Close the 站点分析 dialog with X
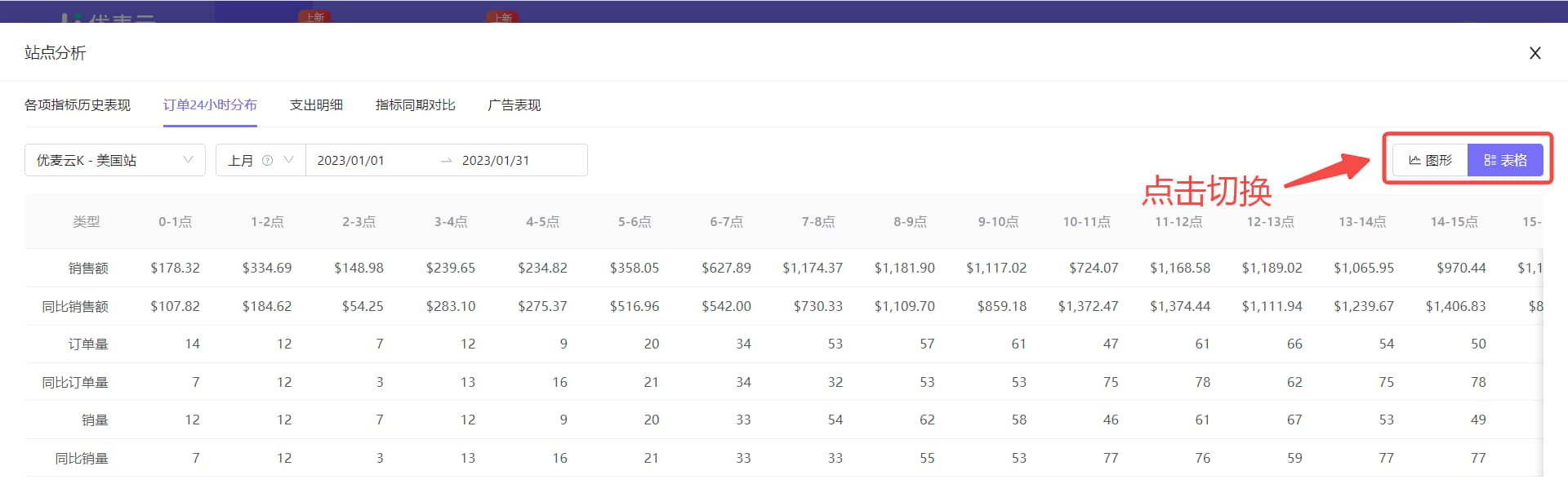The height and width of the screenshot is (493, 1568). [1535, 53]
